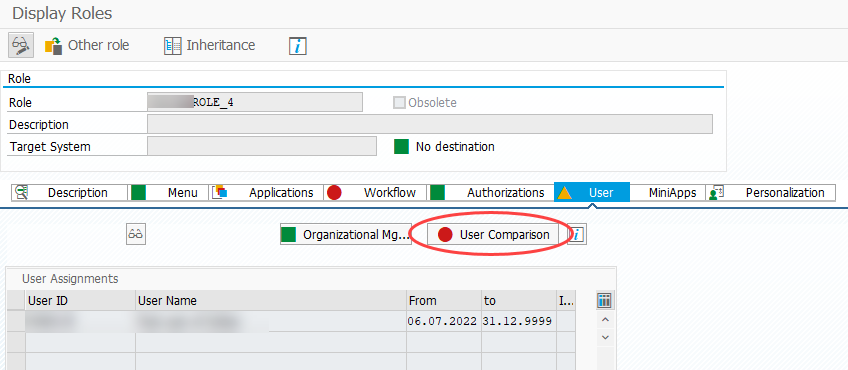Click info icon next to User Comparison
848x370 pixels.
coord(578,235)
